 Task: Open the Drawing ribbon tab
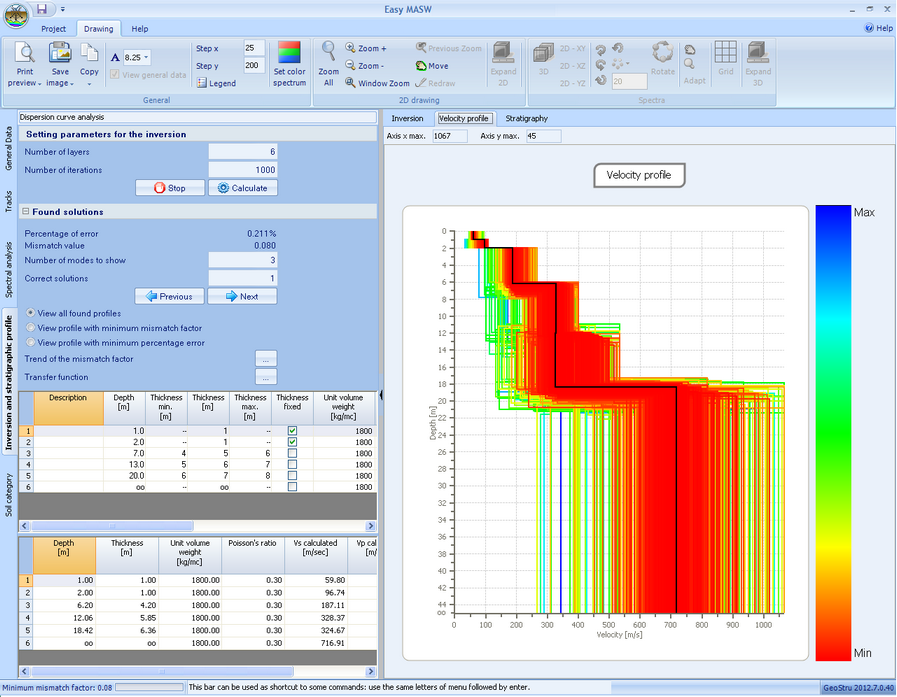coord(98,29)
